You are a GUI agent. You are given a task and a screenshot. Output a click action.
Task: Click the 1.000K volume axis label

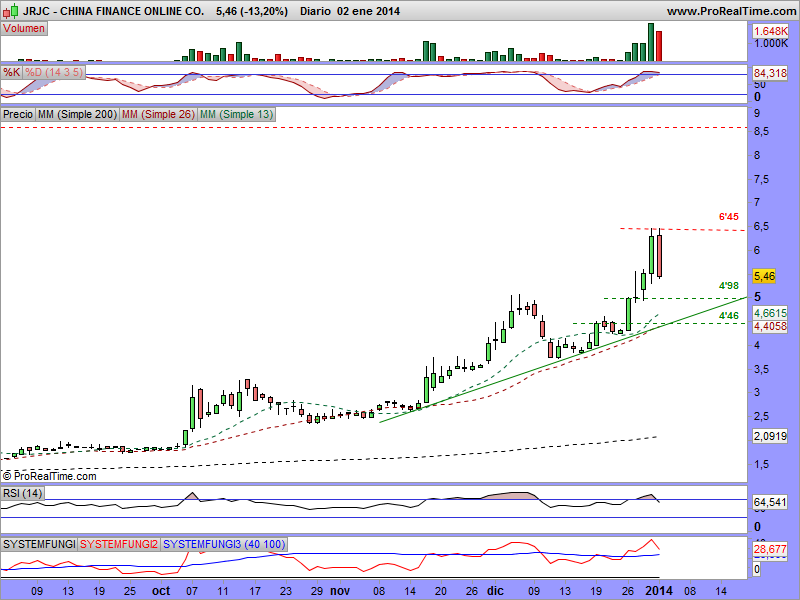[x=771, y=43]
